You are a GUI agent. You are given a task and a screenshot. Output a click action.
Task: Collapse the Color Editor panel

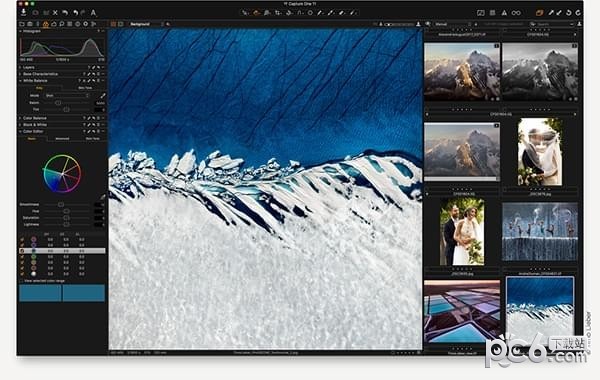tap(20, 131)
